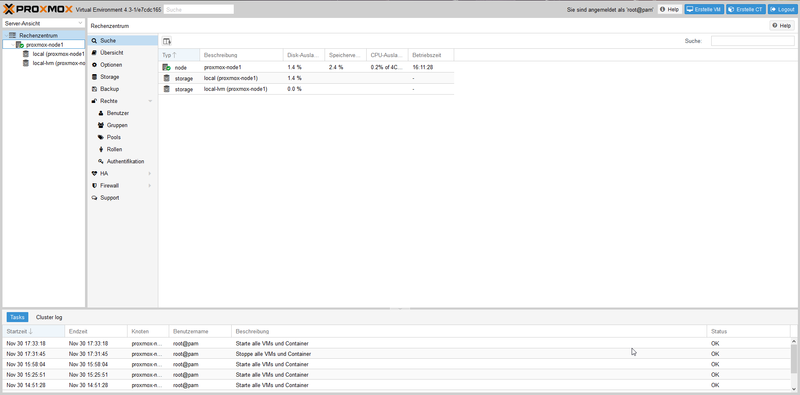
Task: Open the column settings icon above the table
Action: tap(166, 41)
